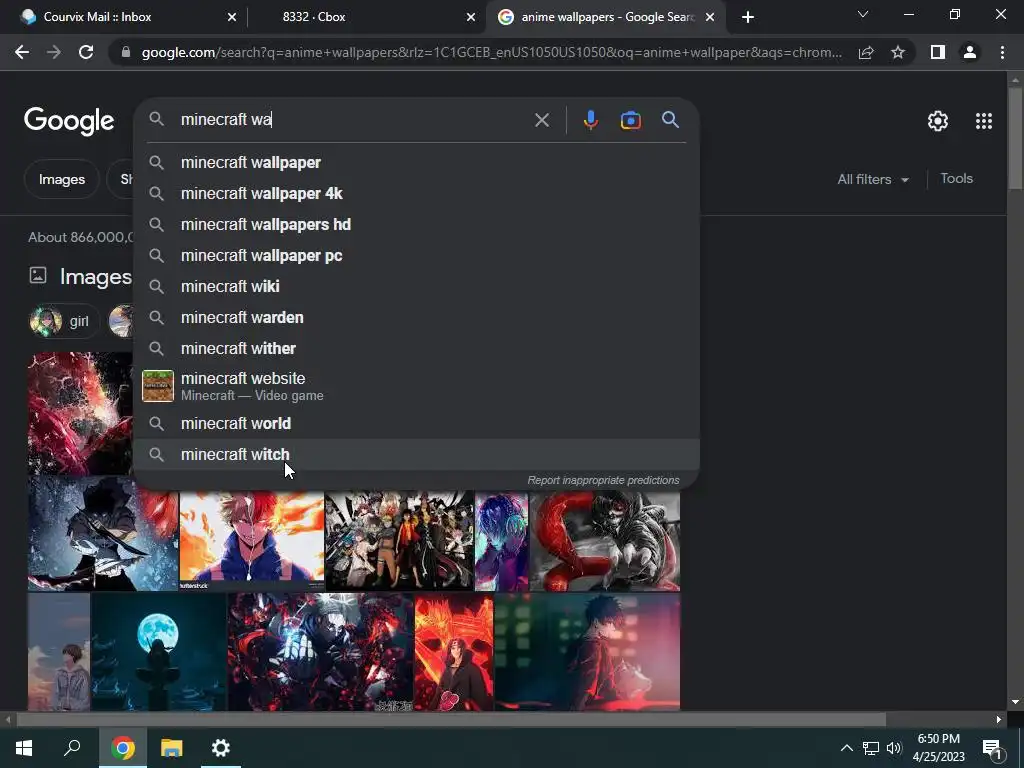Open Chrome side panel icon
This screenshot has height=768, width=1024.
(x=938, y=52)
